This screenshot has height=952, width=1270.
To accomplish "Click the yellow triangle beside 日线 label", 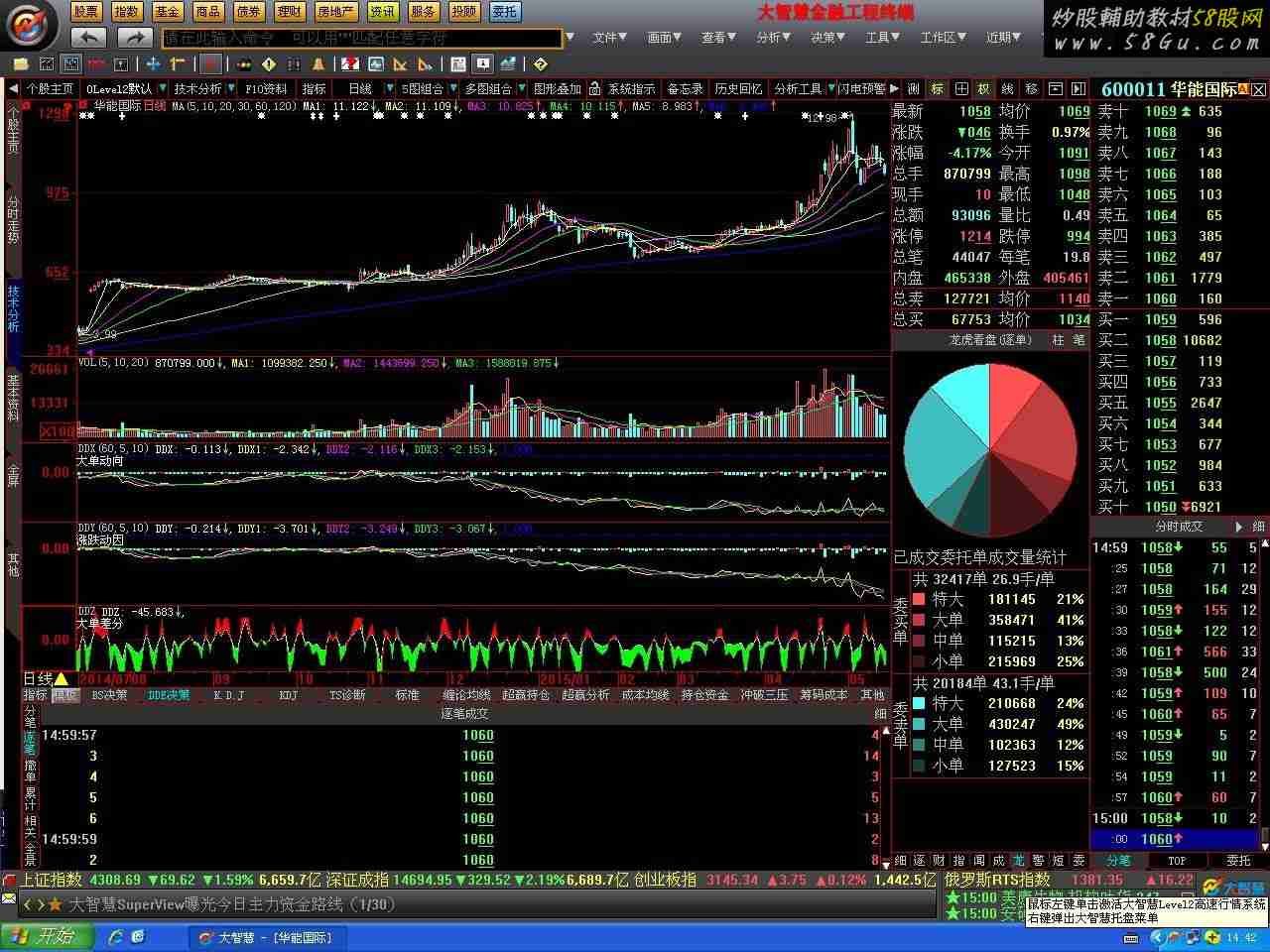I will pos(62,679).
